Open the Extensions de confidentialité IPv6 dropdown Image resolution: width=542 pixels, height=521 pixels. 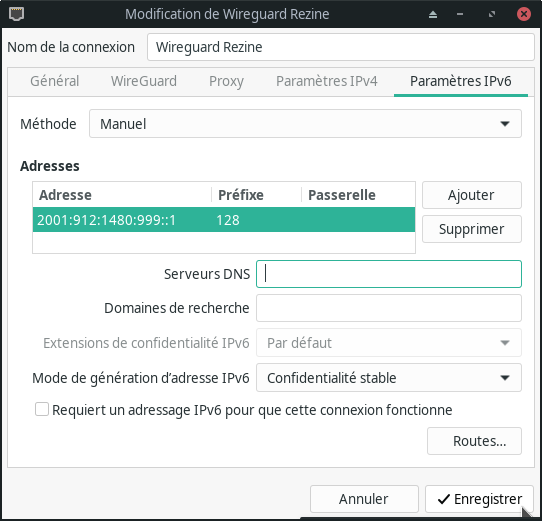point(389,343)
